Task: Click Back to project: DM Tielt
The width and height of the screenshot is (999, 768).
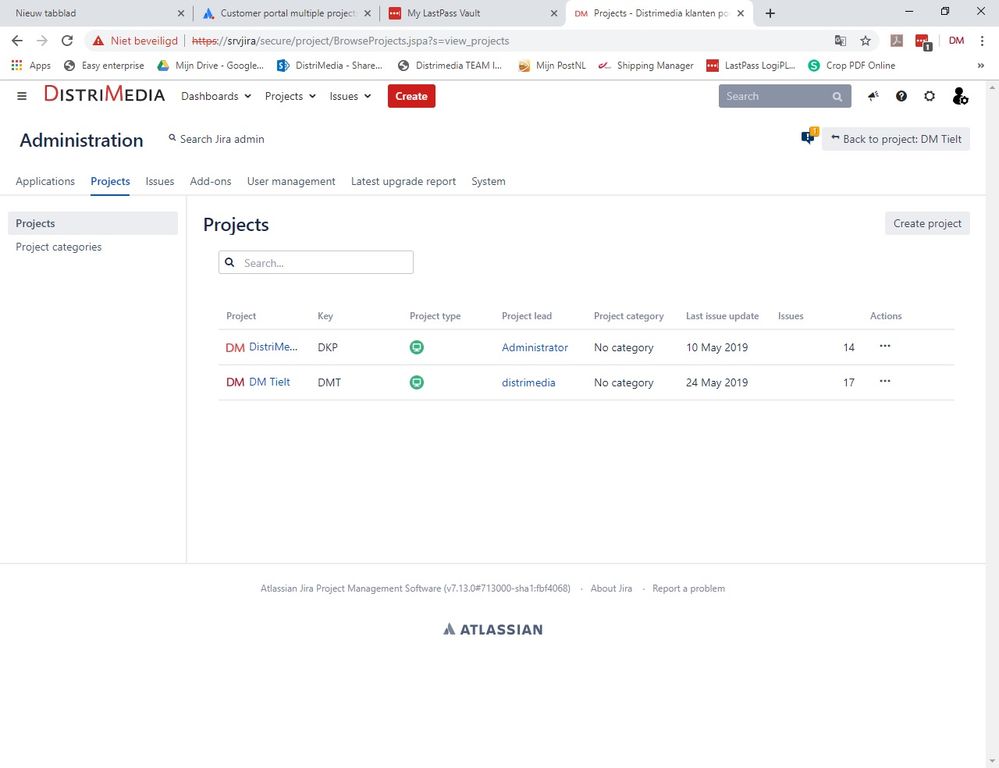Action: (x=896, y=139)
